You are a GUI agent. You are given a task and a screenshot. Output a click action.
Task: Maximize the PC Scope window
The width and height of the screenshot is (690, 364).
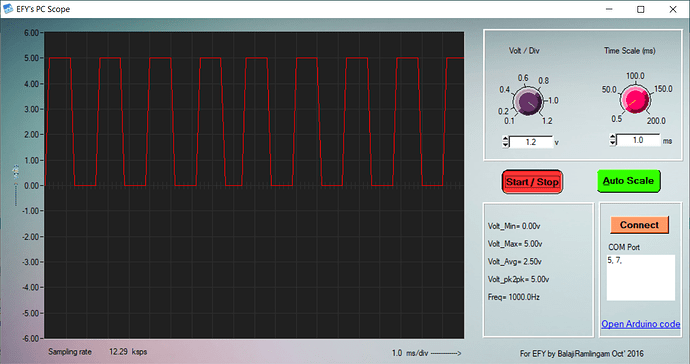point(641,9)
